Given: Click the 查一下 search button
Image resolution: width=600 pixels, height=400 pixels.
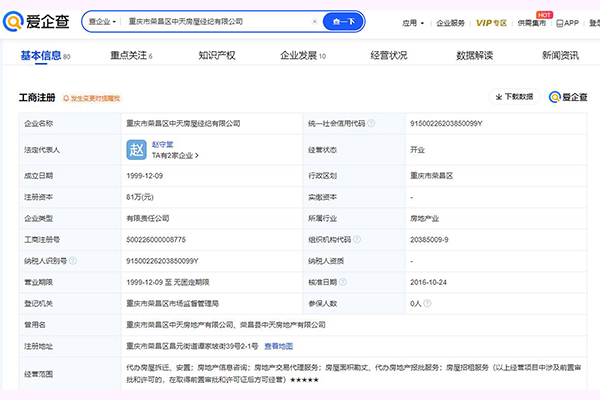Looking at the screenshot, I should pos(344,21).
